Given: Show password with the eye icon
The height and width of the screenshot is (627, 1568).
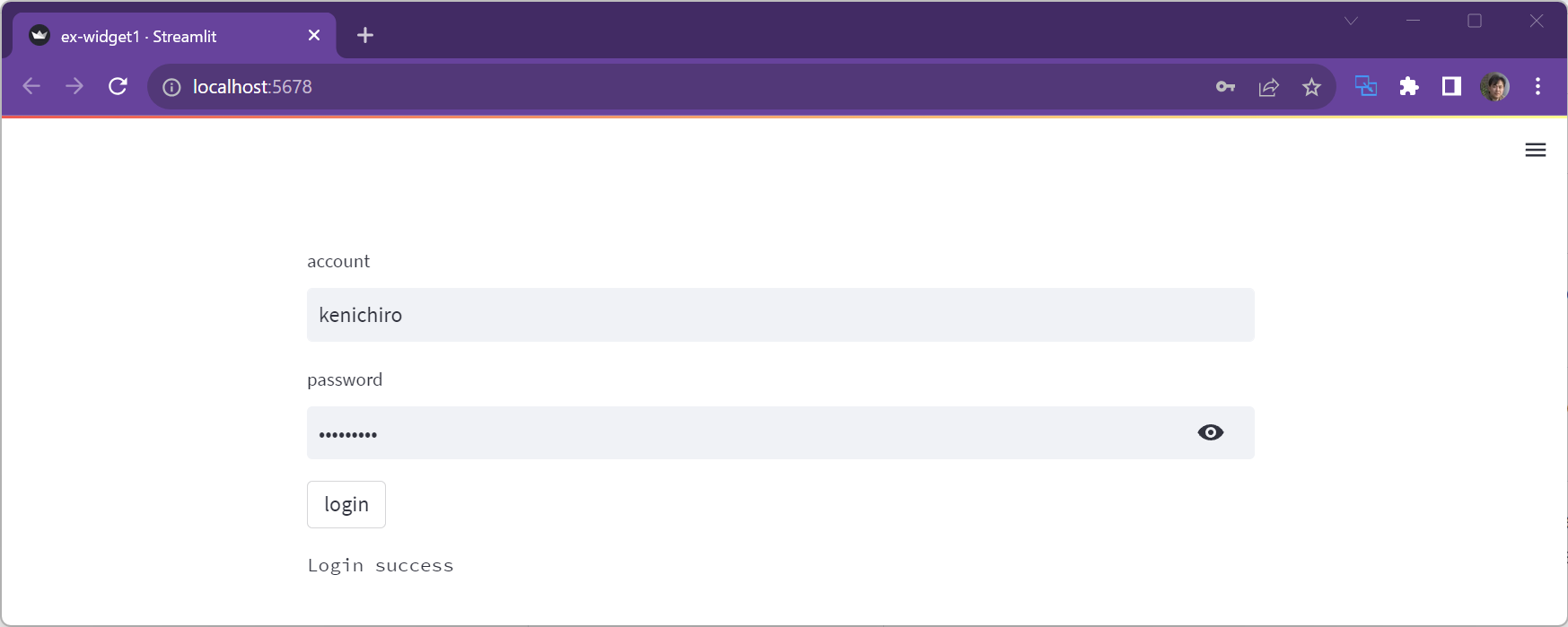Looking at the screenshot, I should pos(1210,432).
